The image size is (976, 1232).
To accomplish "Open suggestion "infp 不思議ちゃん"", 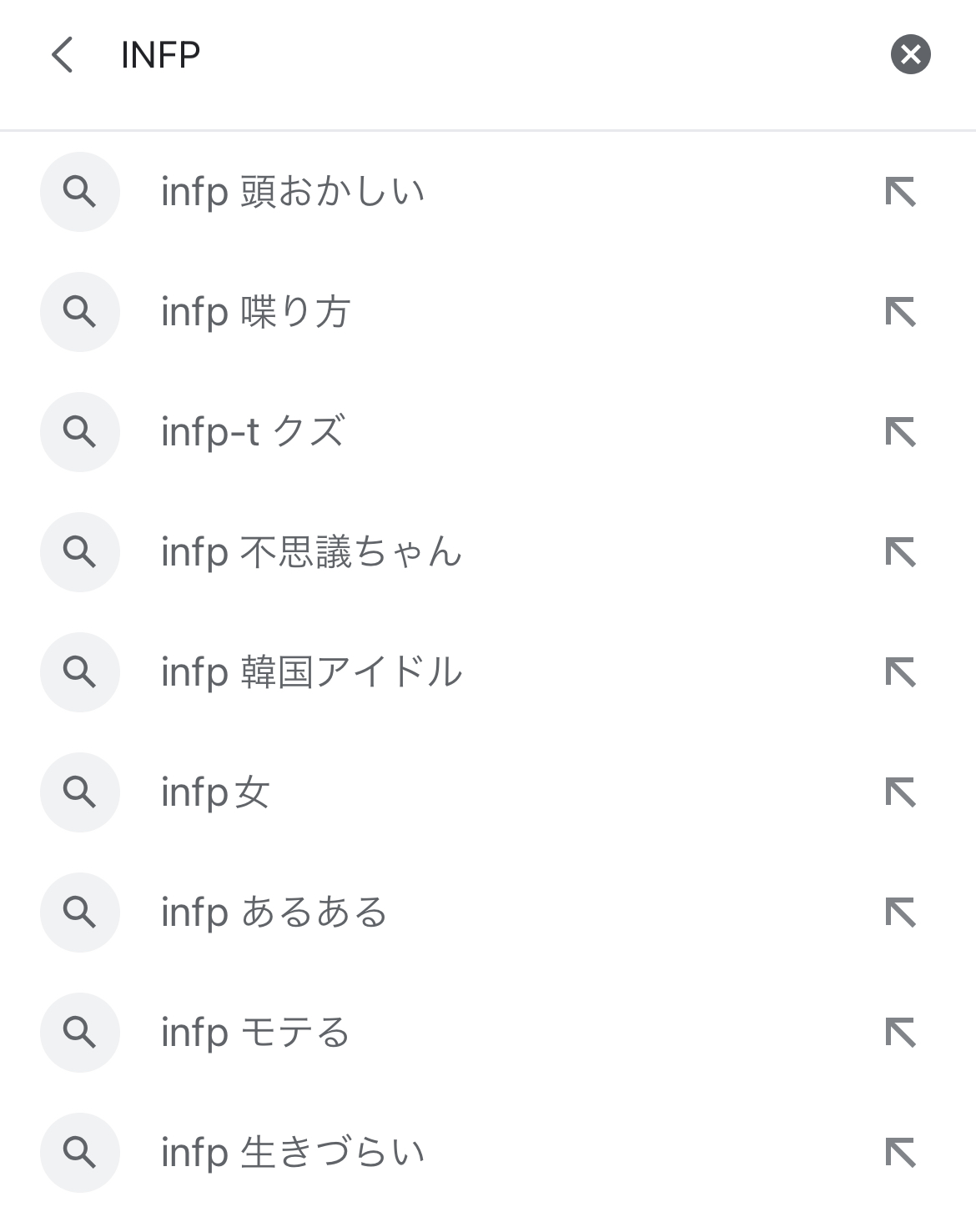I will click(x=311, y=552).
